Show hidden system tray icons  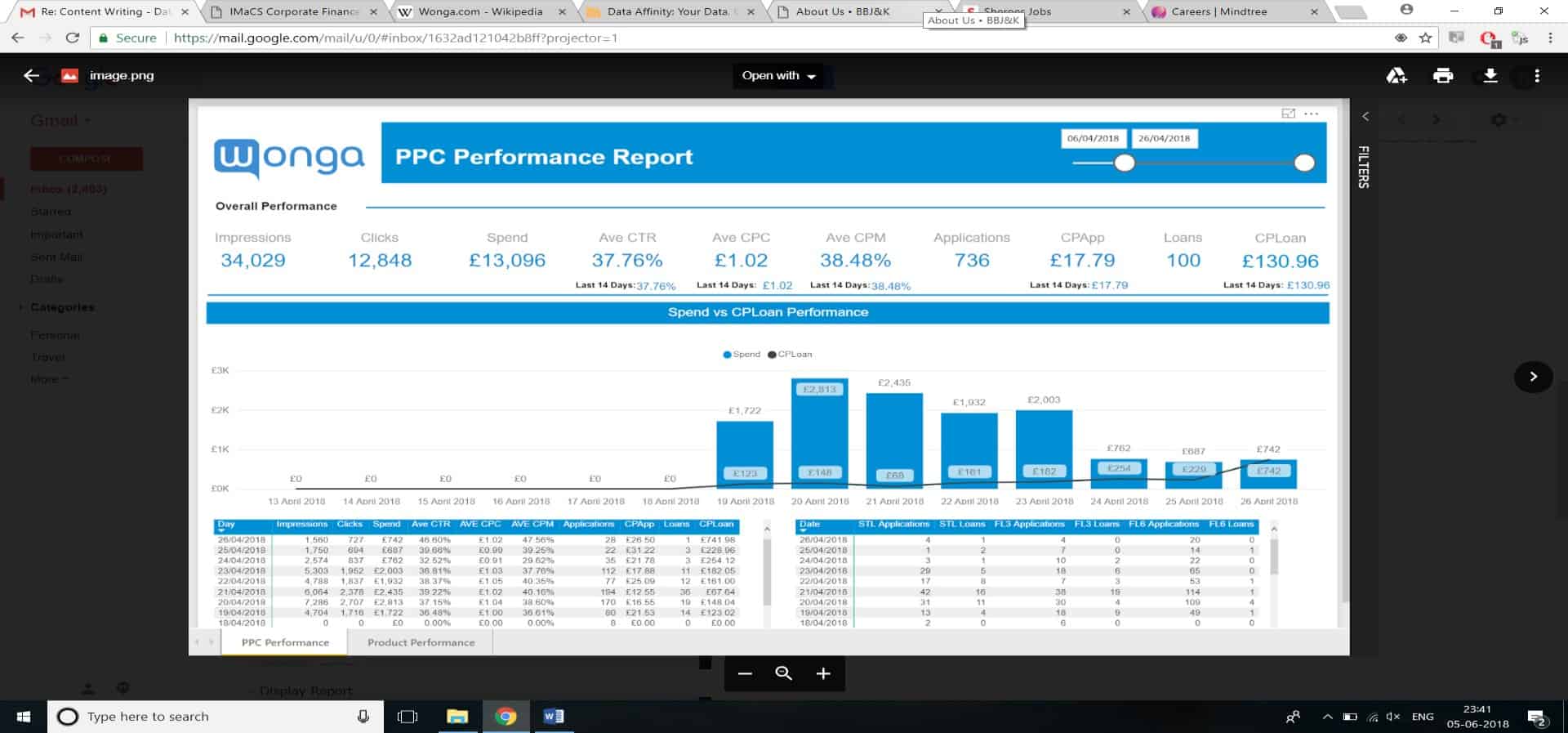(1328, 717)
